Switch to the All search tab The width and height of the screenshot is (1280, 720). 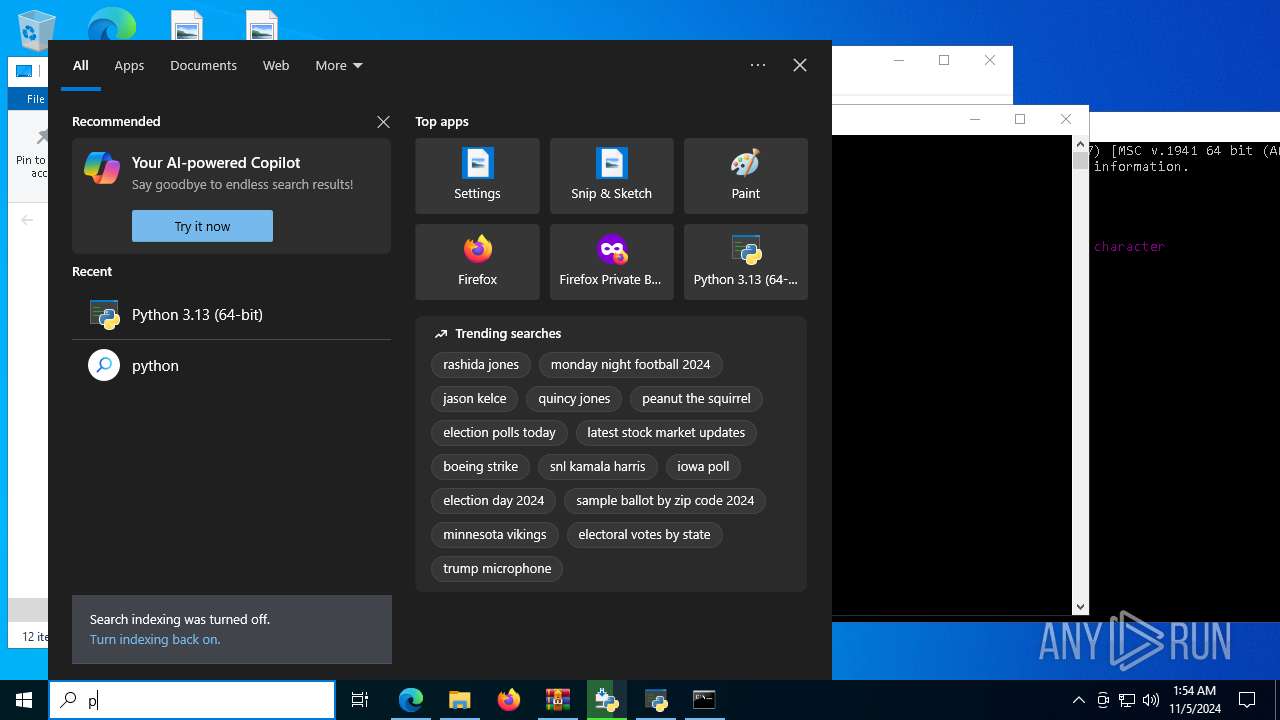point(81,65)
